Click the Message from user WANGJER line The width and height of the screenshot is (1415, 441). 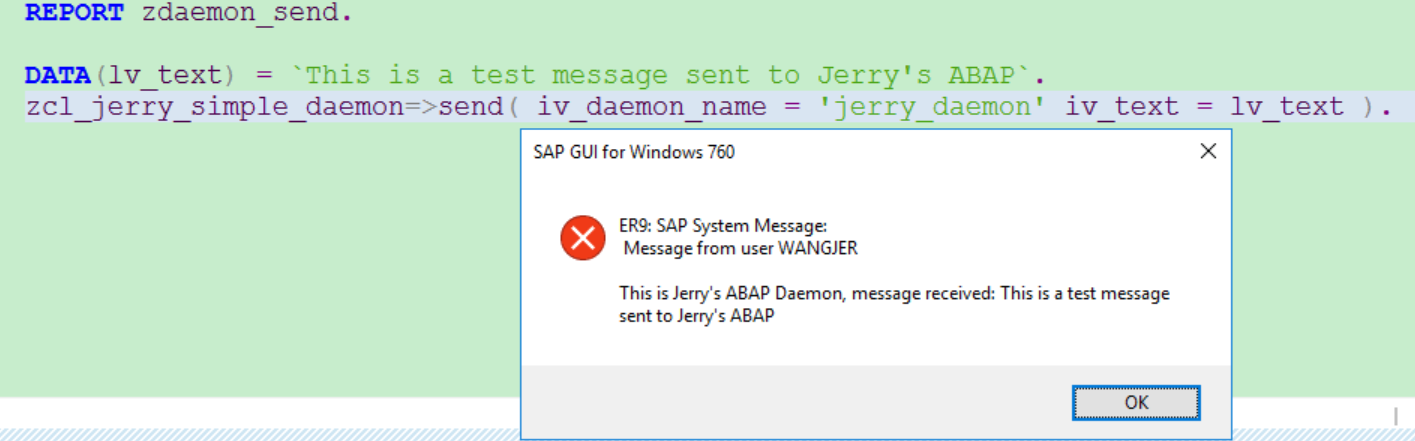pos(740,248)
